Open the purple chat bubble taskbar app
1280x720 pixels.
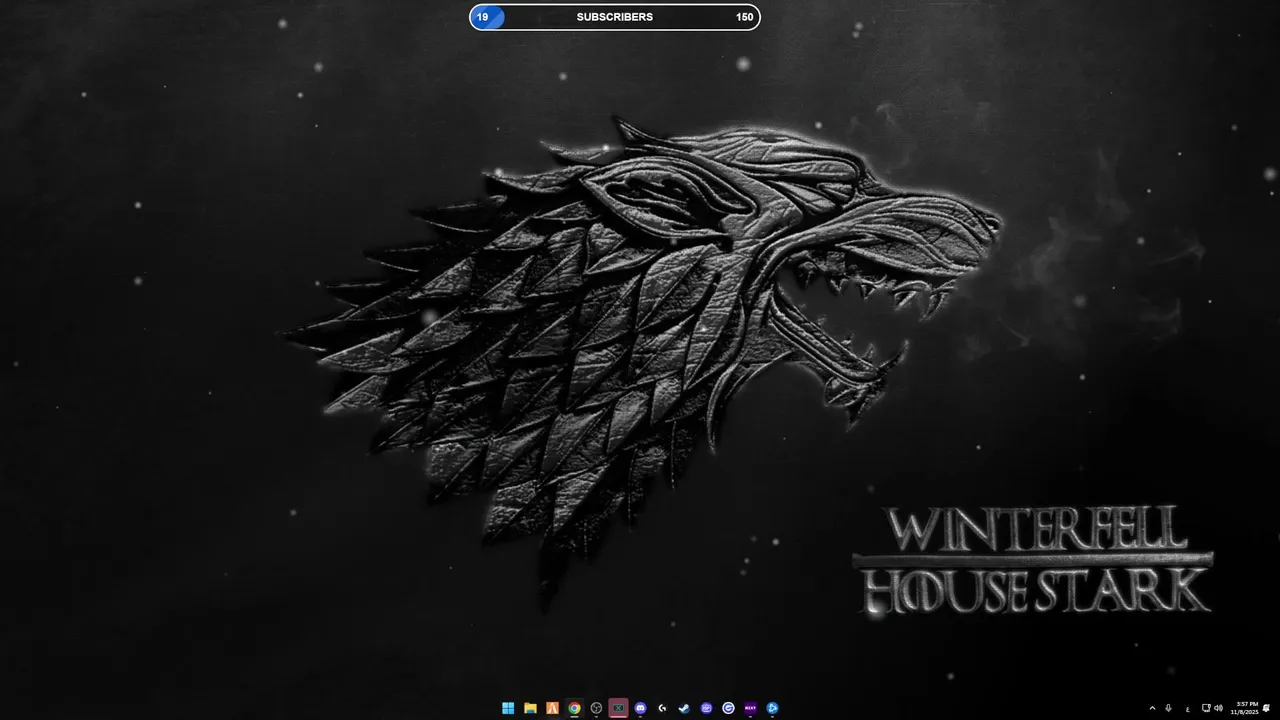click(706, 708)
